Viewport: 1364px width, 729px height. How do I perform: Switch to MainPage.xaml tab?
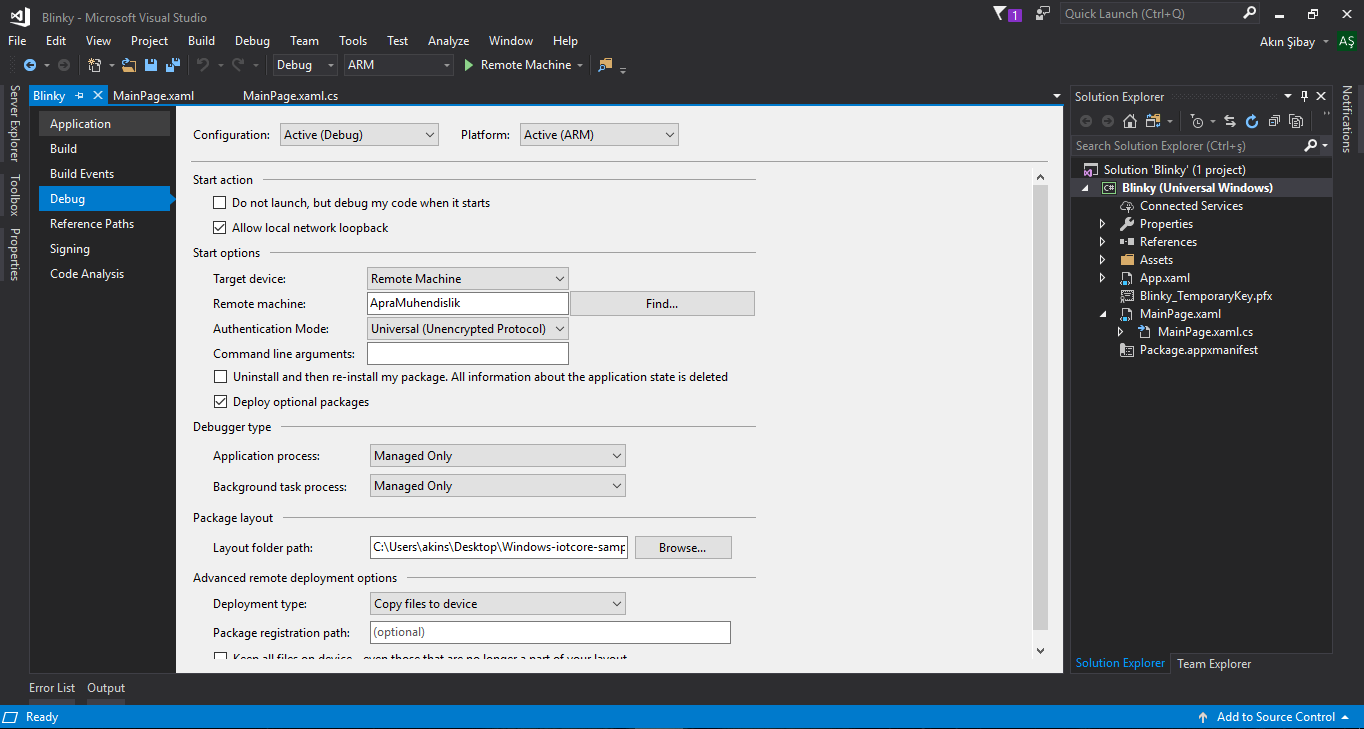coord(154,96)
